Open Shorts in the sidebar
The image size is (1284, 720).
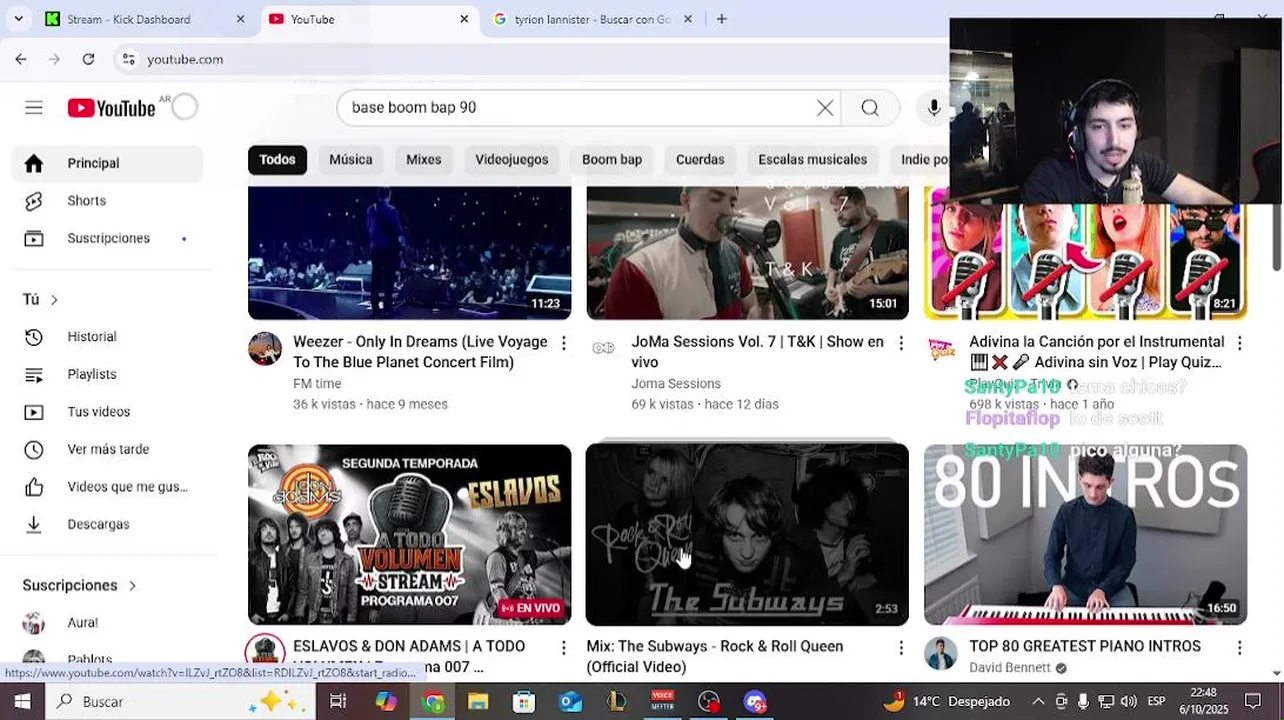[x=107, y=201]
